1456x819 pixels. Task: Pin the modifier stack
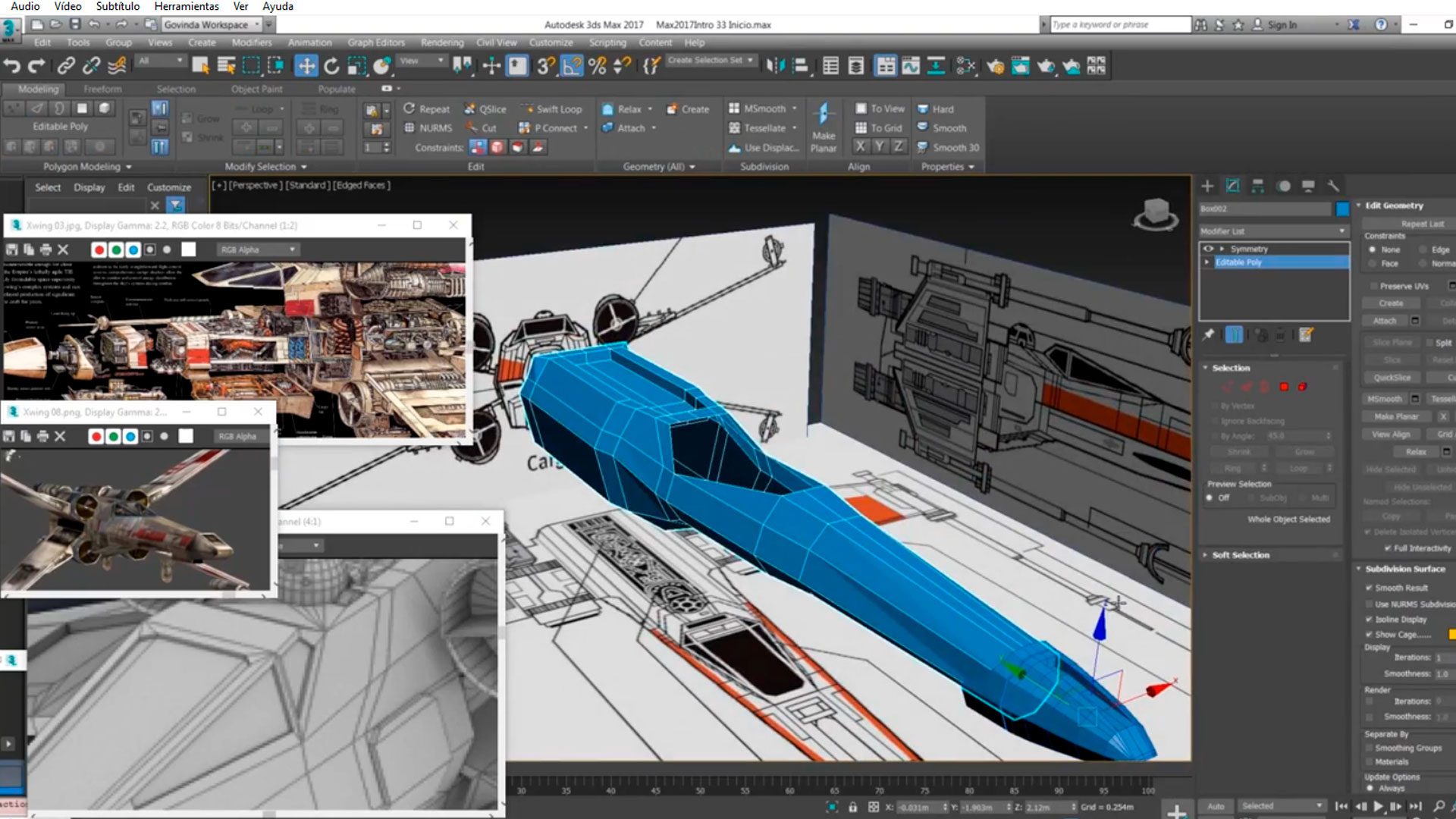tap(1209, 334)
